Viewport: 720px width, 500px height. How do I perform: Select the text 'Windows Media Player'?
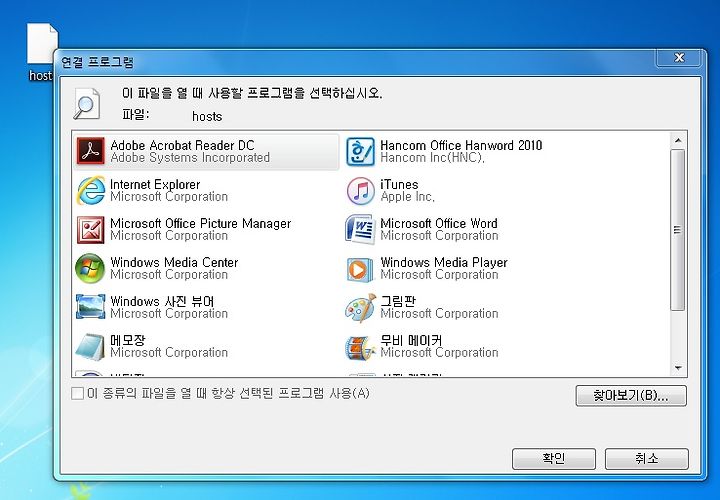(444, 263)
